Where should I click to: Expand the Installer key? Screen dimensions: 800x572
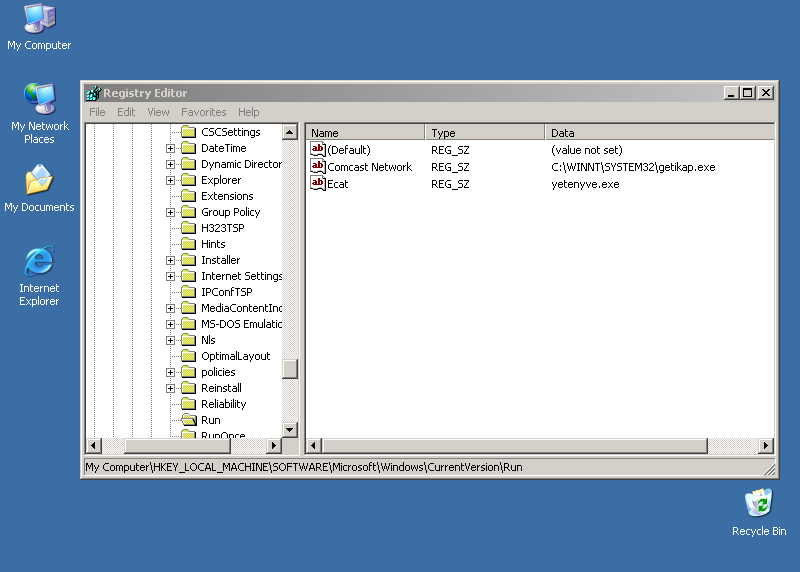[x=170, y=260]
